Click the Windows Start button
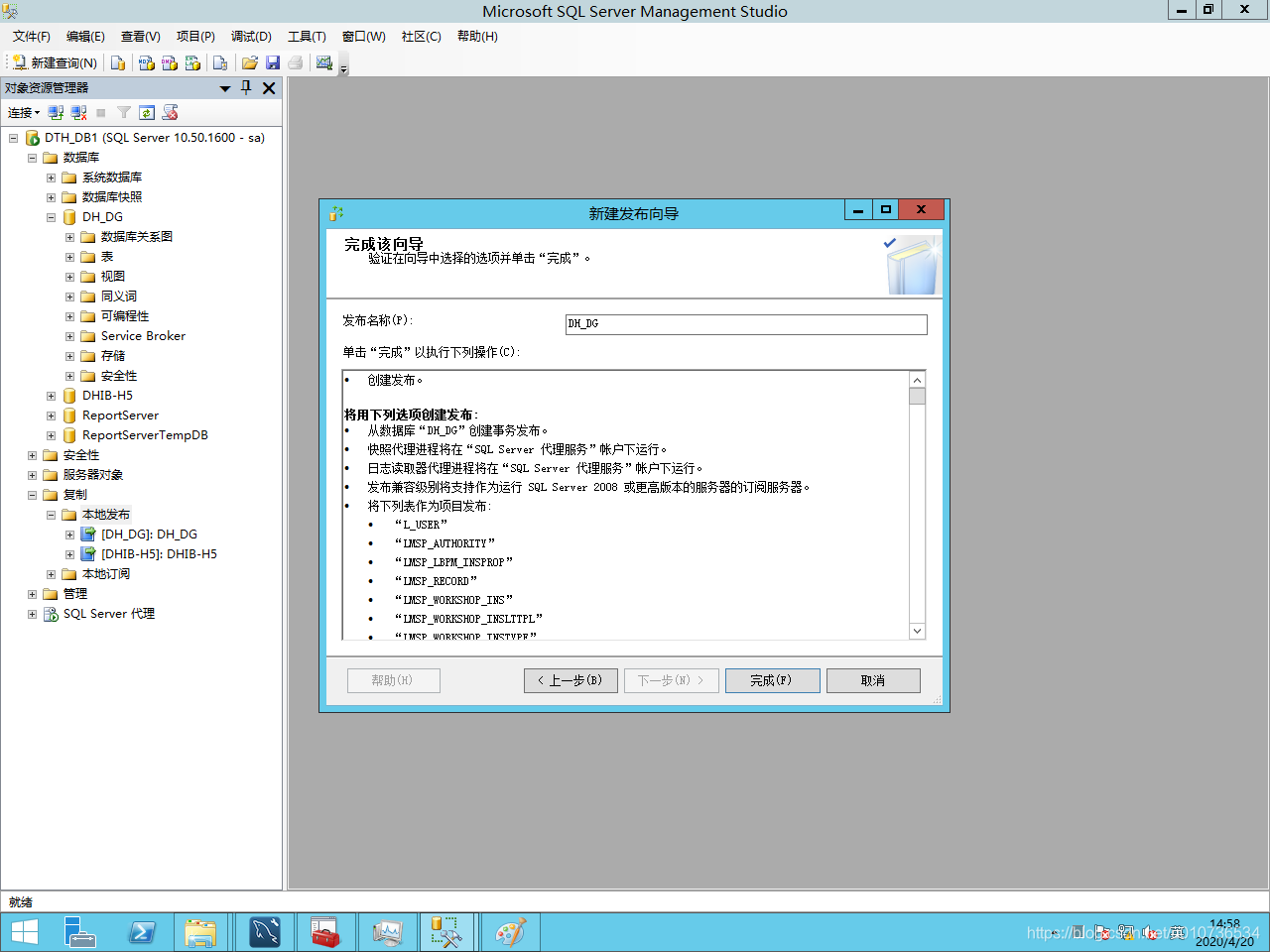The width and height of the screenshot is (1270, 952). point(25,932)
